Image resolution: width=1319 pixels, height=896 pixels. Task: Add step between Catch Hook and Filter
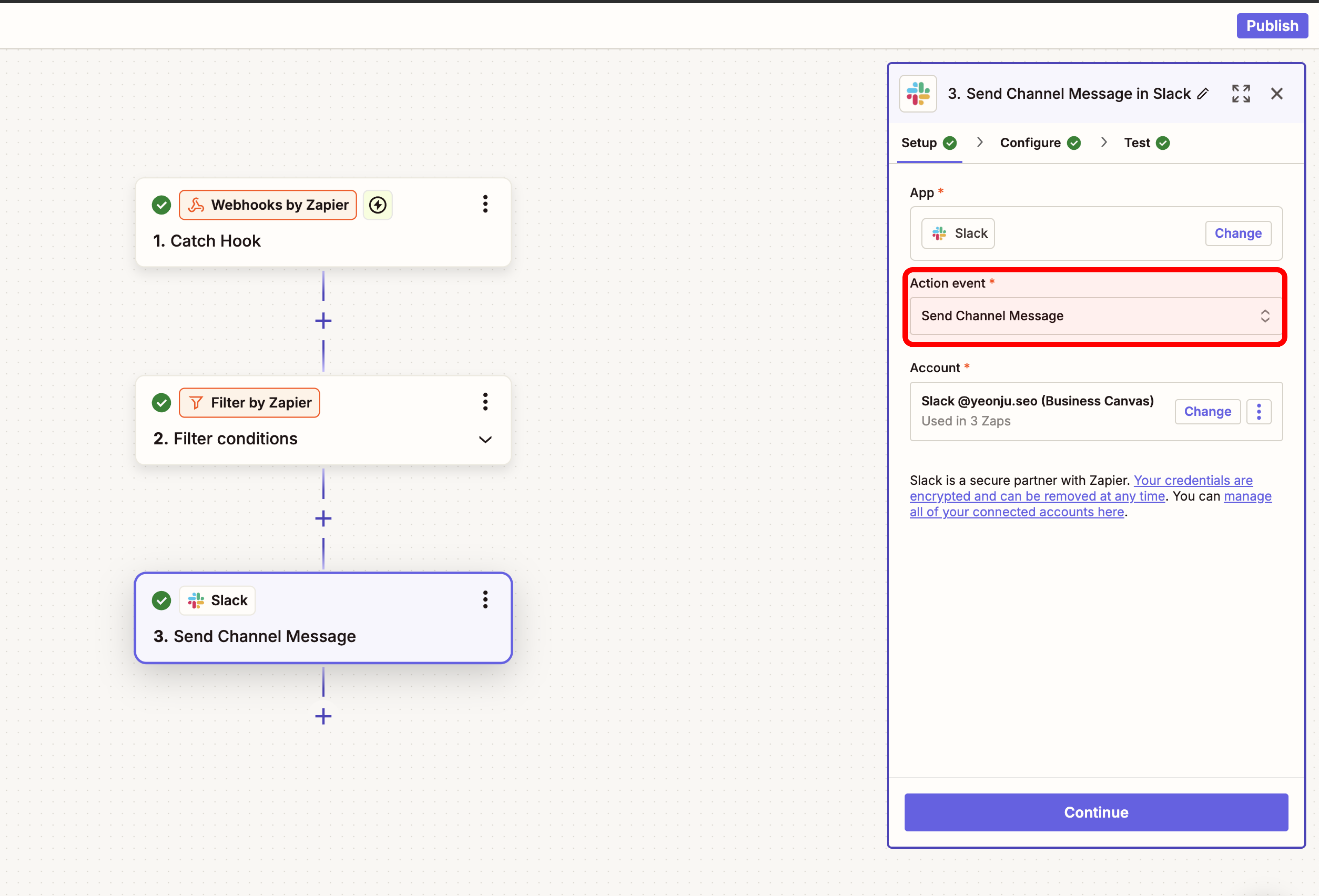(324, 321)
